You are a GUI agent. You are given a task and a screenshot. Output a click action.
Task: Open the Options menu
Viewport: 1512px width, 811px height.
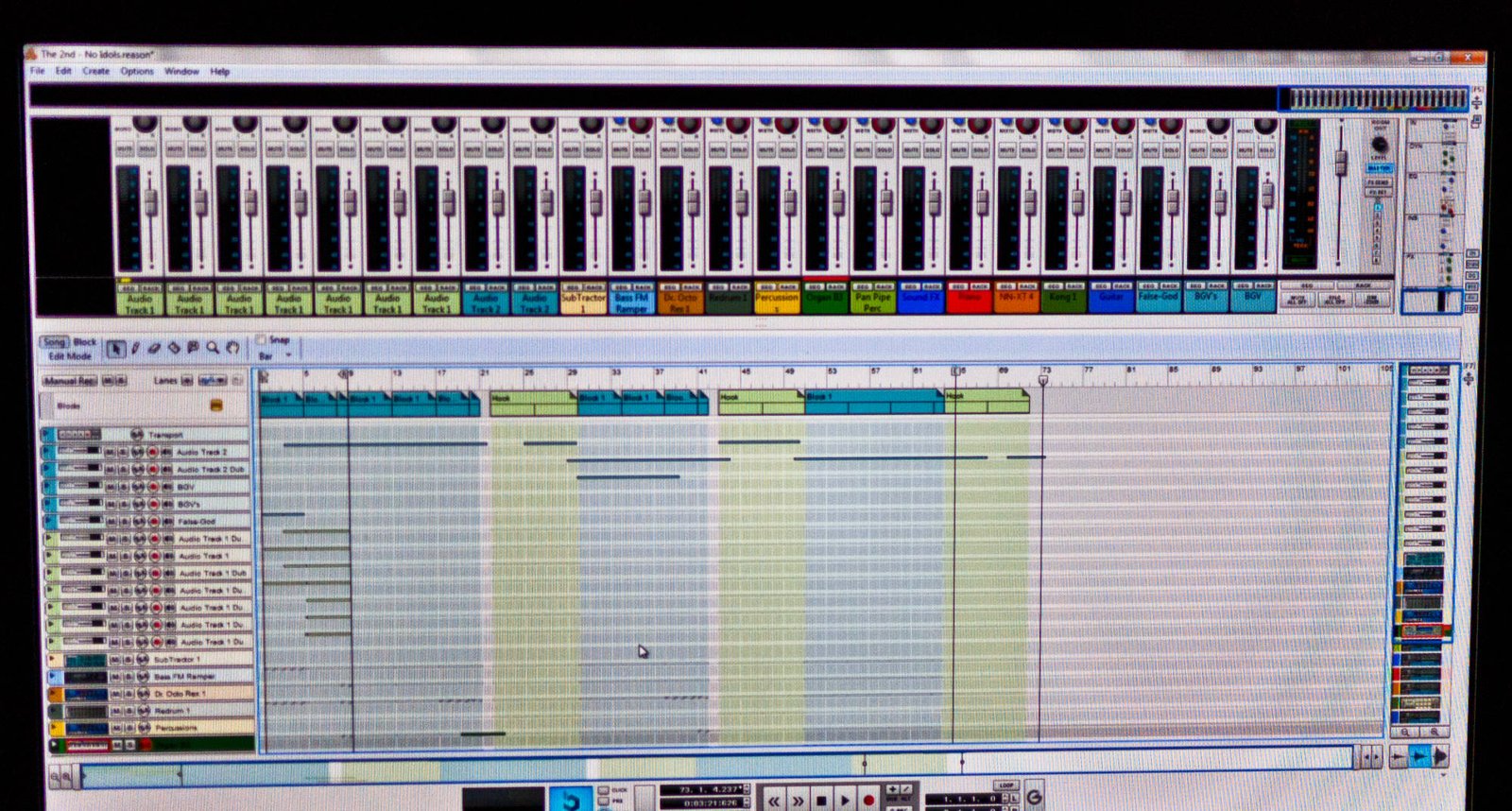click(x=137, y=71)
